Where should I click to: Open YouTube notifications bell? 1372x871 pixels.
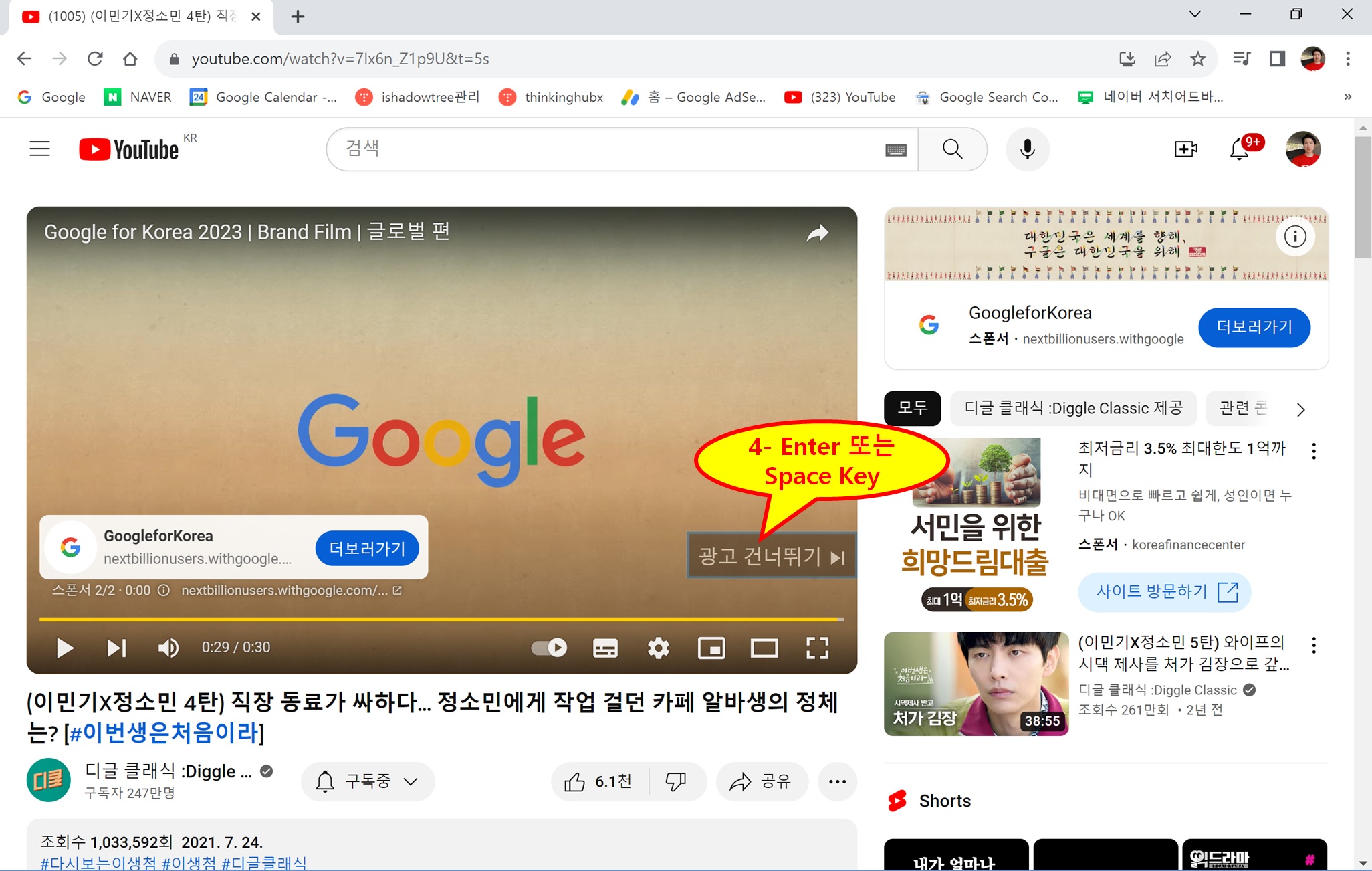coord(1239,149)
